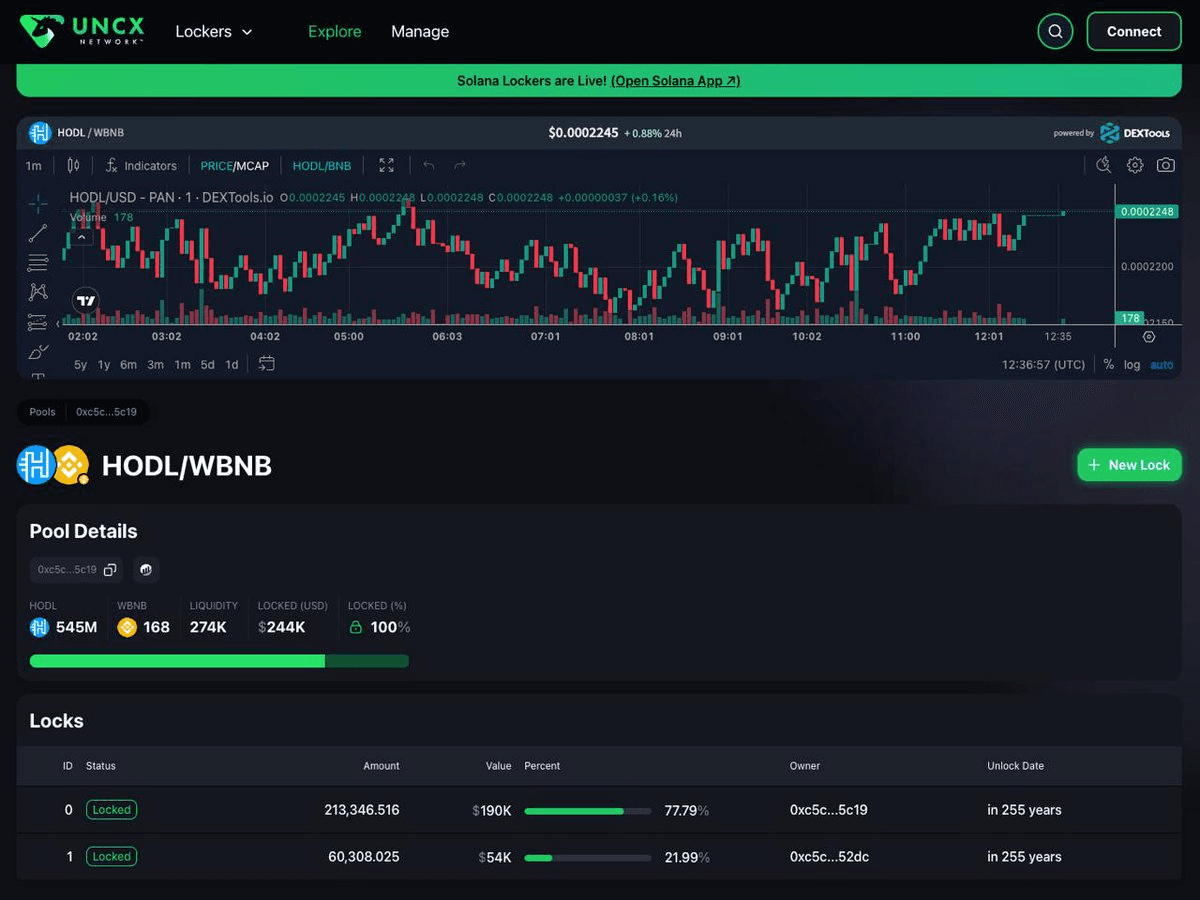Viewport: 1200px width, 900px height.
Task: Open the timezone selector 12:36:57 (UTC)
Action: pyautogui.click(x=1043, y=364)
